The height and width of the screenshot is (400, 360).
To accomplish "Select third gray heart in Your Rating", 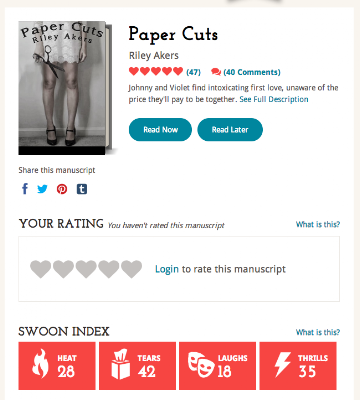I will pyautogui.click(x=86, y=269).
